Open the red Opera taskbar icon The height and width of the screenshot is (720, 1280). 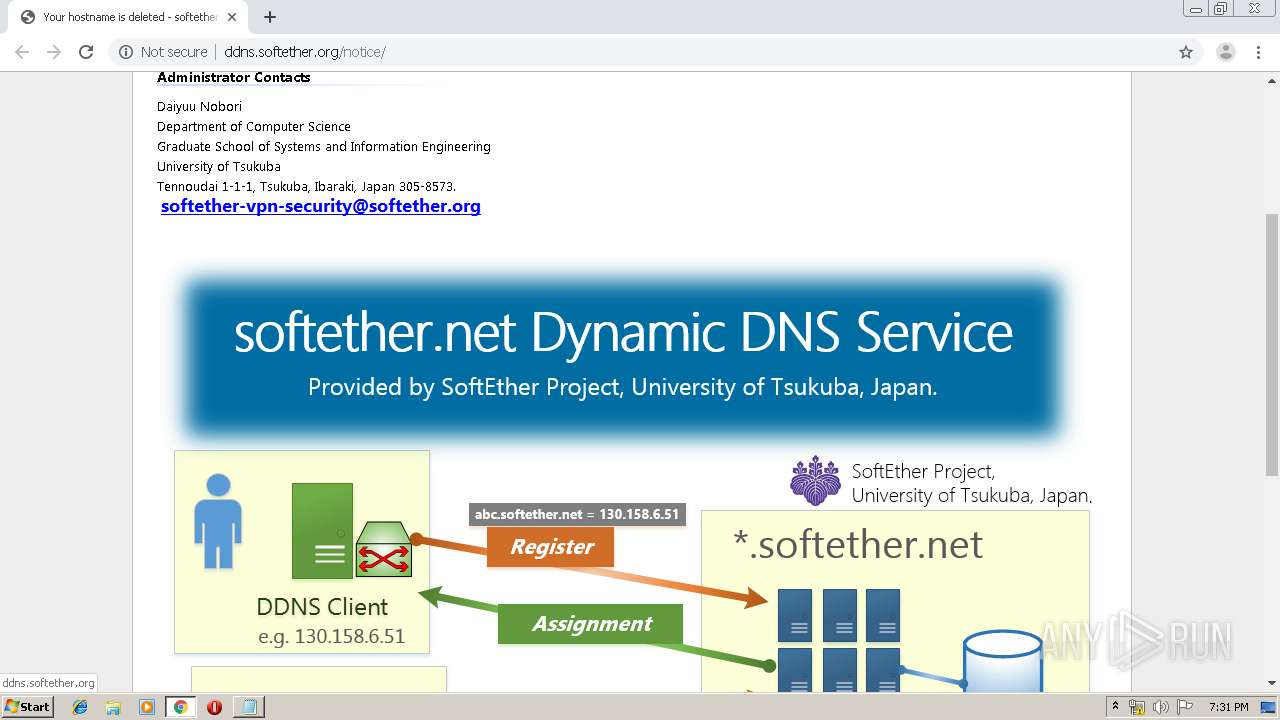214,707
